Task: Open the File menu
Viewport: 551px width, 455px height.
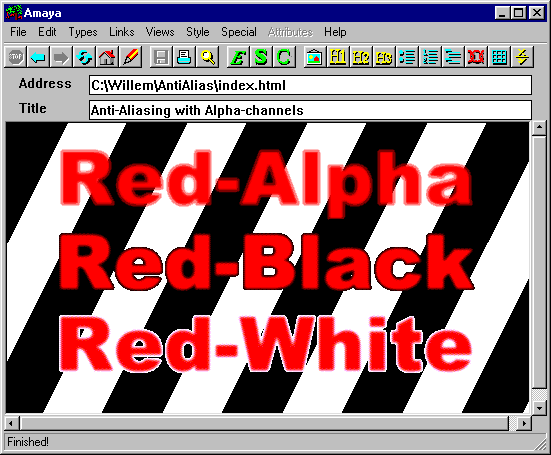Action: [x=18, y=32]
